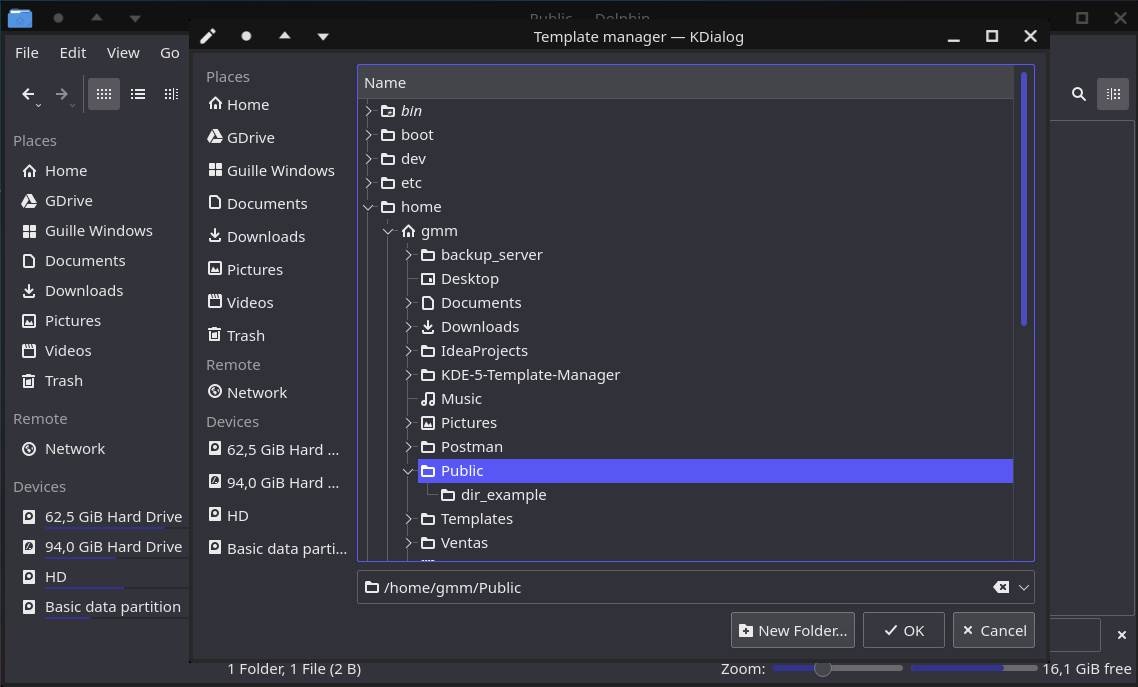Screen dimensions: 1138x687
Task: Select Basic data parti... device in KDialog
Action: 277,548
